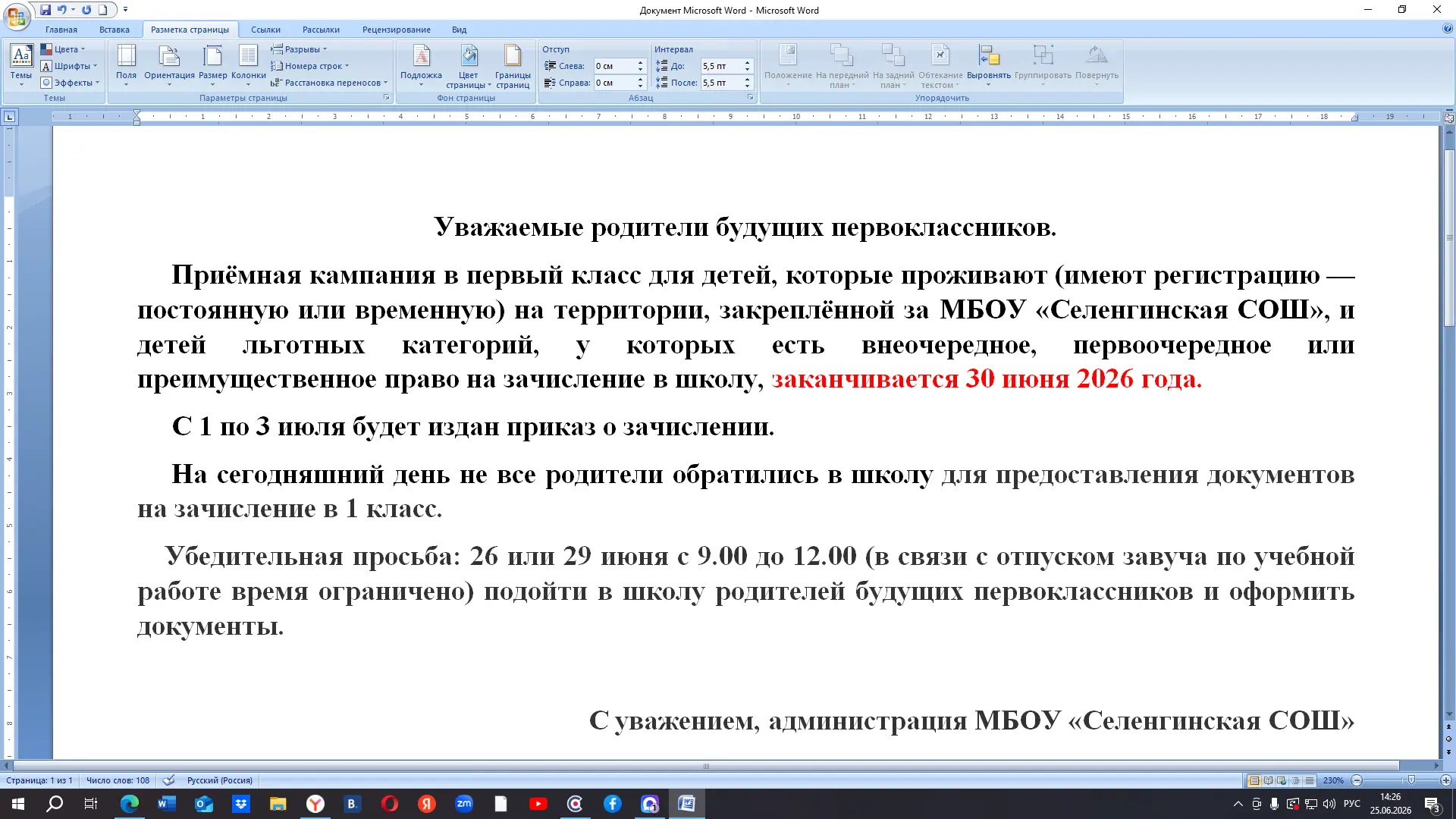Zoom in with the plus button

pyautogui.click(x=1446, y=780)
